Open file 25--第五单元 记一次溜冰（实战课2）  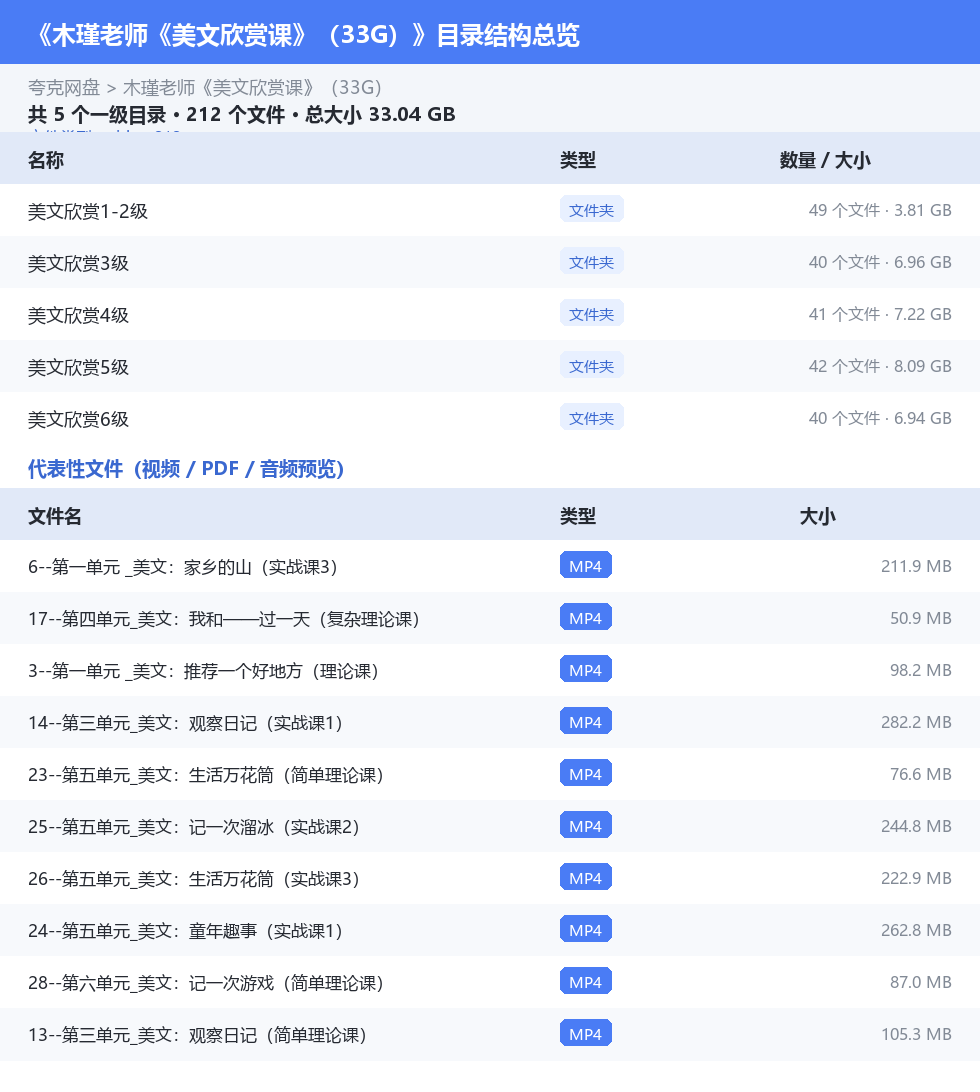194,827
